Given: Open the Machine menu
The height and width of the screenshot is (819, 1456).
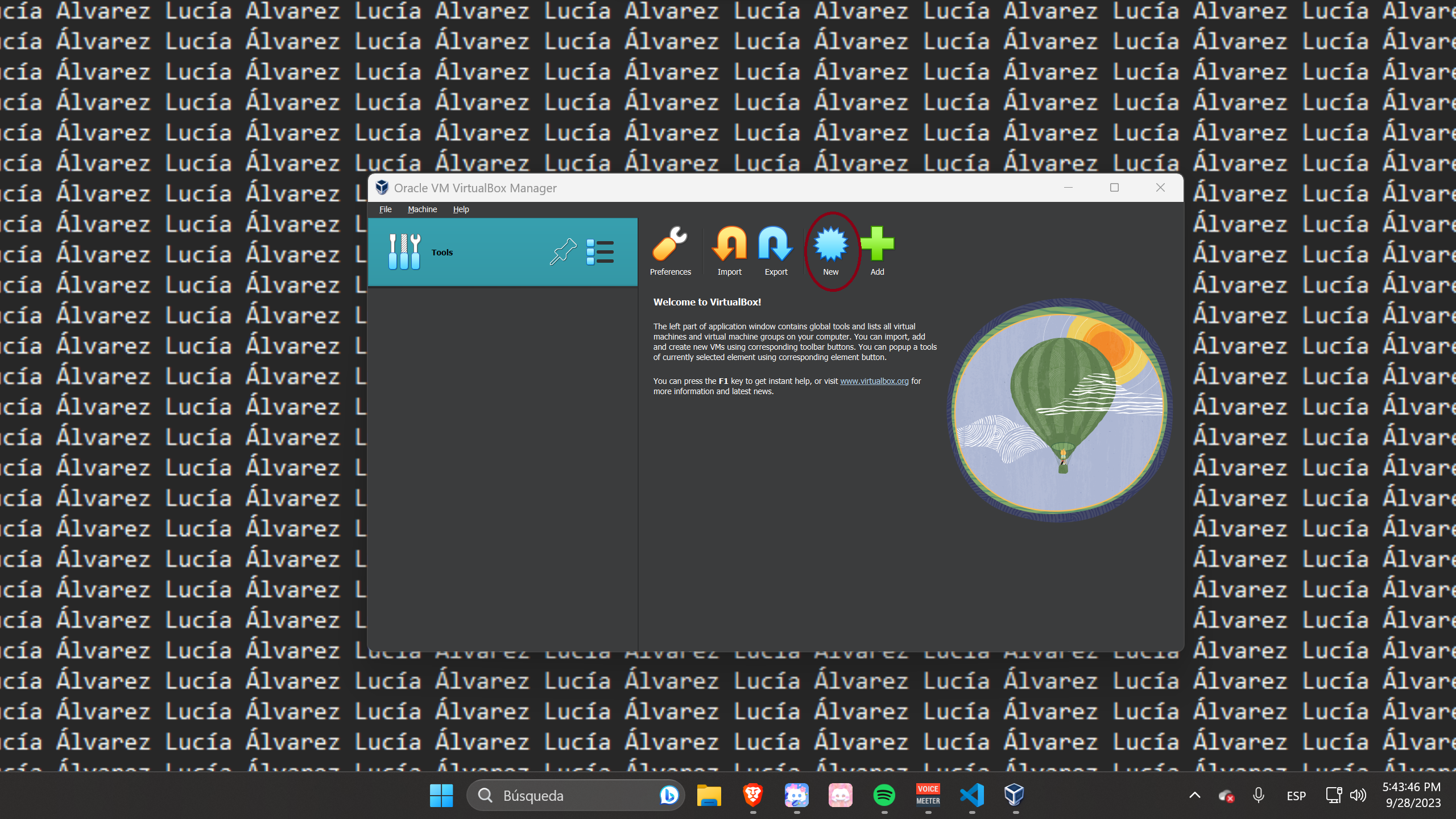Looking at the screenshot, I should click(x=422, y=209).
